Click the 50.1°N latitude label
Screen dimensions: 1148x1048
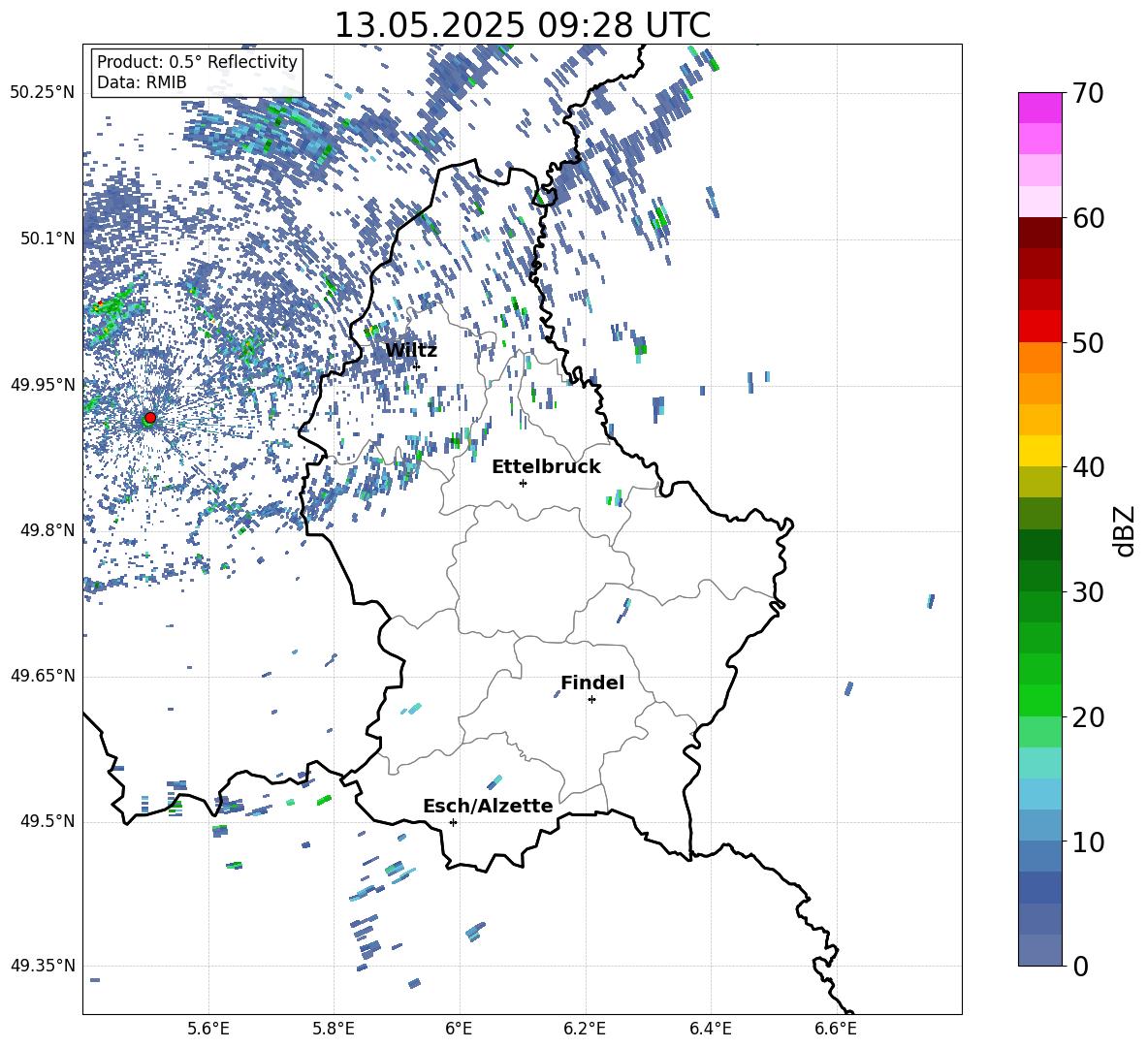click(48, 238)
